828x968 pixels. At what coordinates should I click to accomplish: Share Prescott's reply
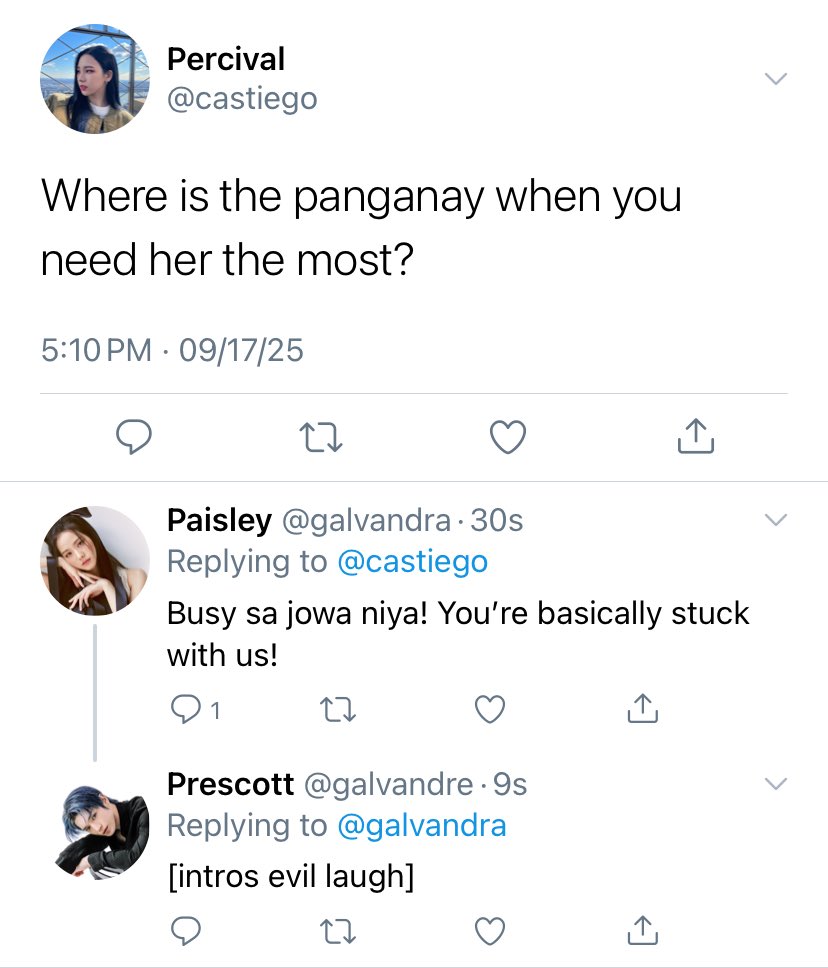pos(642,930)
